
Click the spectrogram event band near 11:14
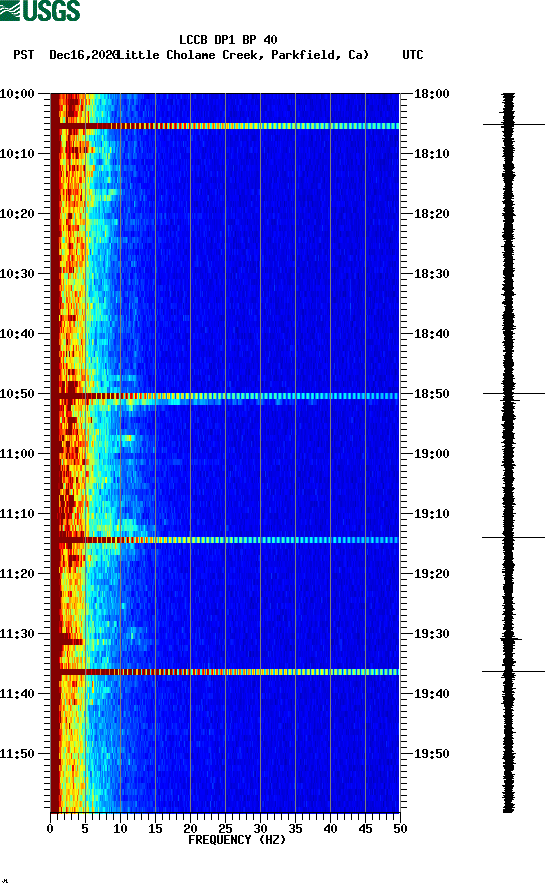225,540
